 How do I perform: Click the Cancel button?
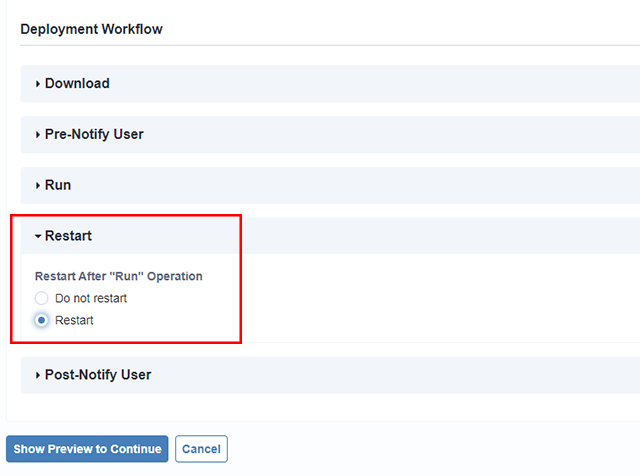(x=201, y=449)
